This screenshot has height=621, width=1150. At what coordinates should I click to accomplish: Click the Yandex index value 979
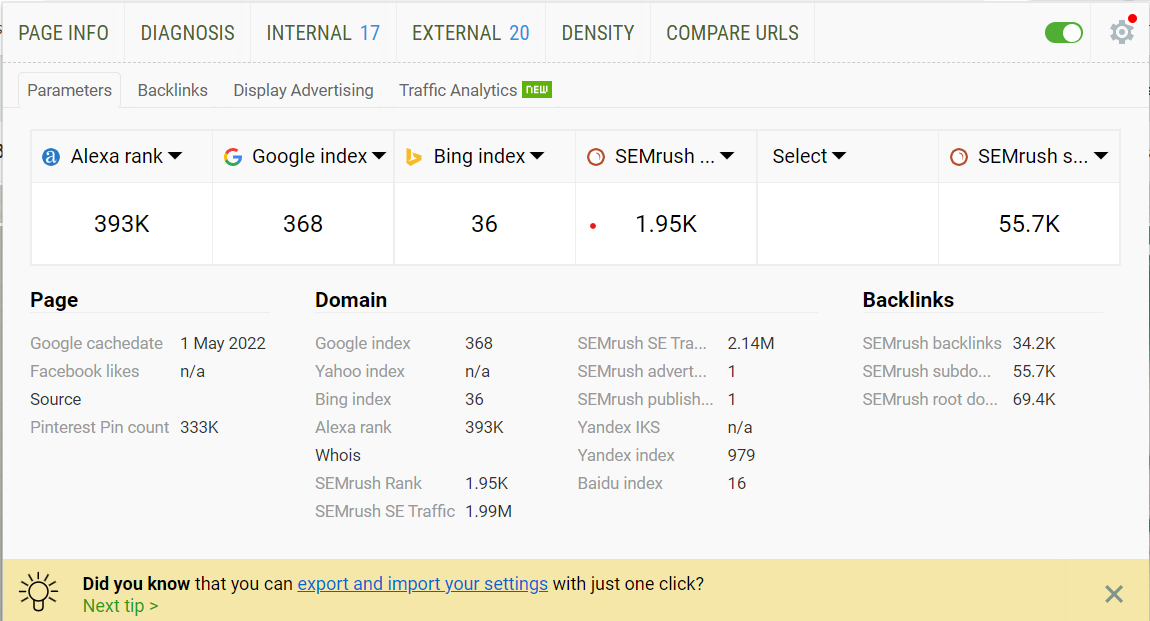pos(741,455)
